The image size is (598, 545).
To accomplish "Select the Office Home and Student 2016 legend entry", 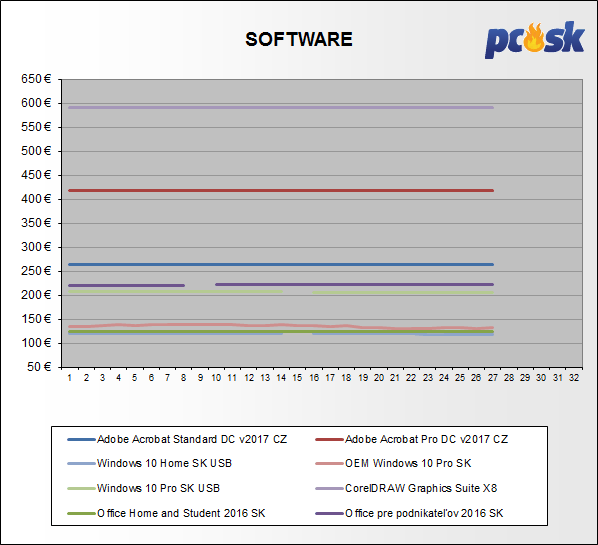I will point(166,513).
